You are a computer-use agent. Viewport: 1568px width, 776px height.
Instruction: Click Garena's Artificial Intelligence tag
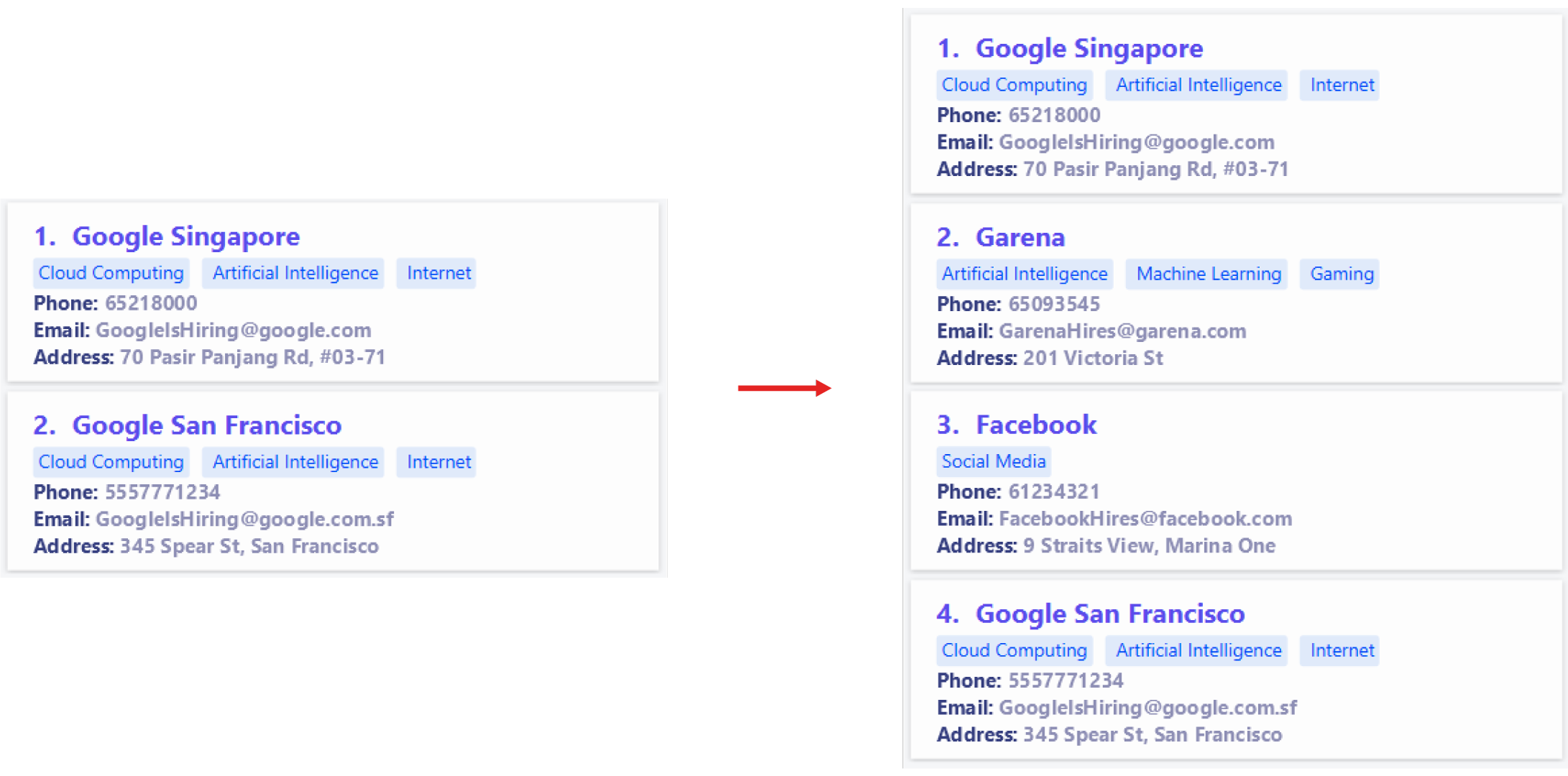point(1025,274)
